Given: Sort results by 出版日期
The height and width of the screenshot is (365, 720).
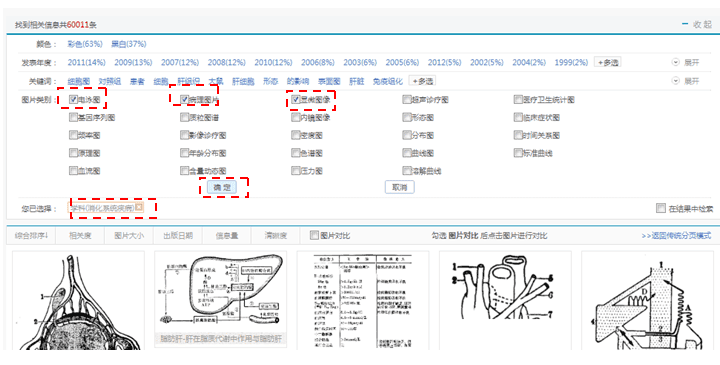Looking at the screenshot, I should (x=178, y=236).
